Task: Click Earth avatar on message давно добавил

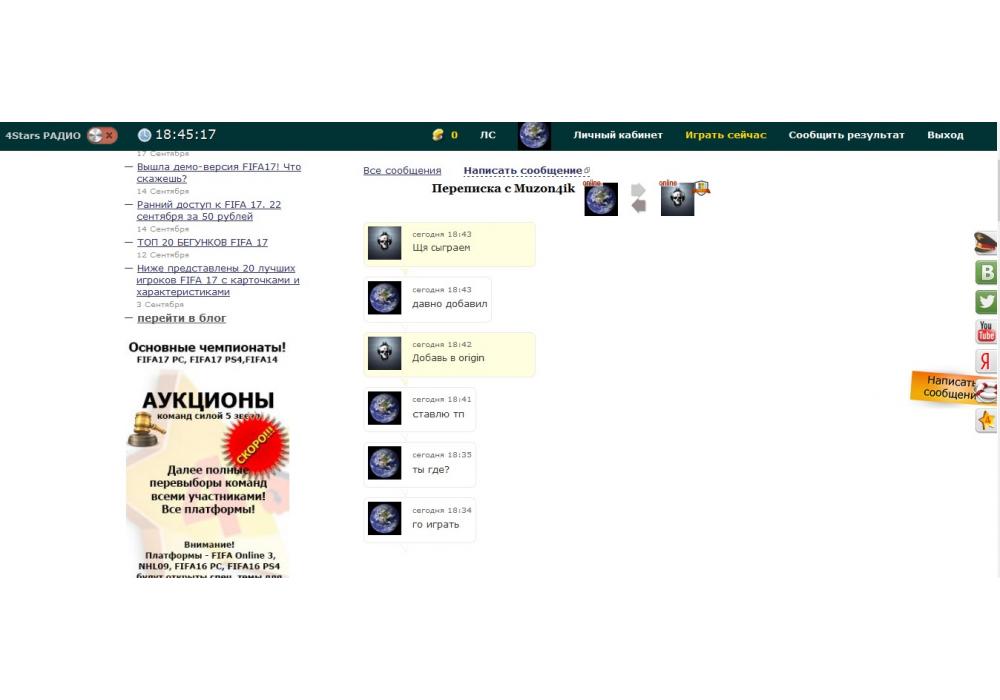Action: 385,298
